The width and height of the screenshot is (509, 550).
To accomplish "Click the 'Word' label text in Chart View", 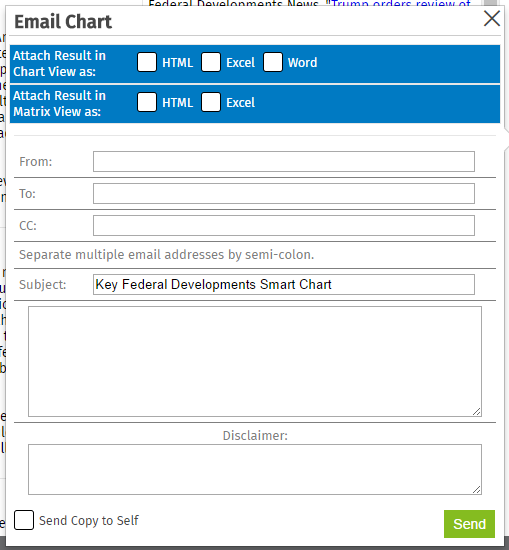I will tap(302, 62).
